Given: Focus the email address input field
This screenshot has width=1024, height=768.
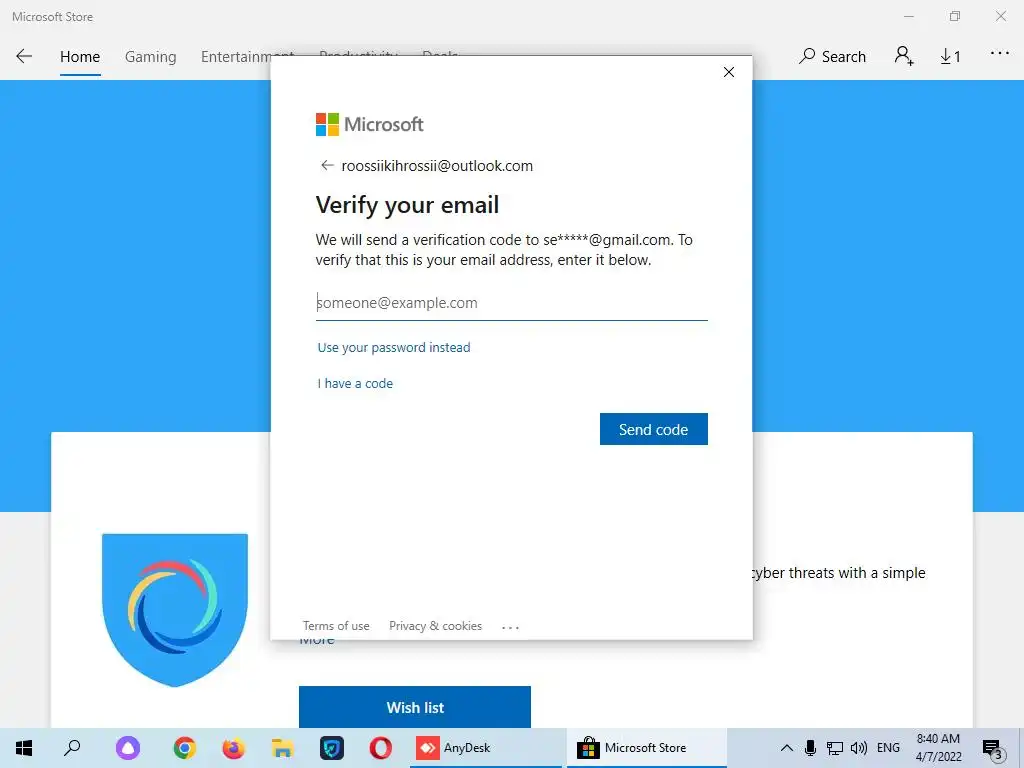Looking at the screenshot, I should pyautogui.click(x=511, y=303).
